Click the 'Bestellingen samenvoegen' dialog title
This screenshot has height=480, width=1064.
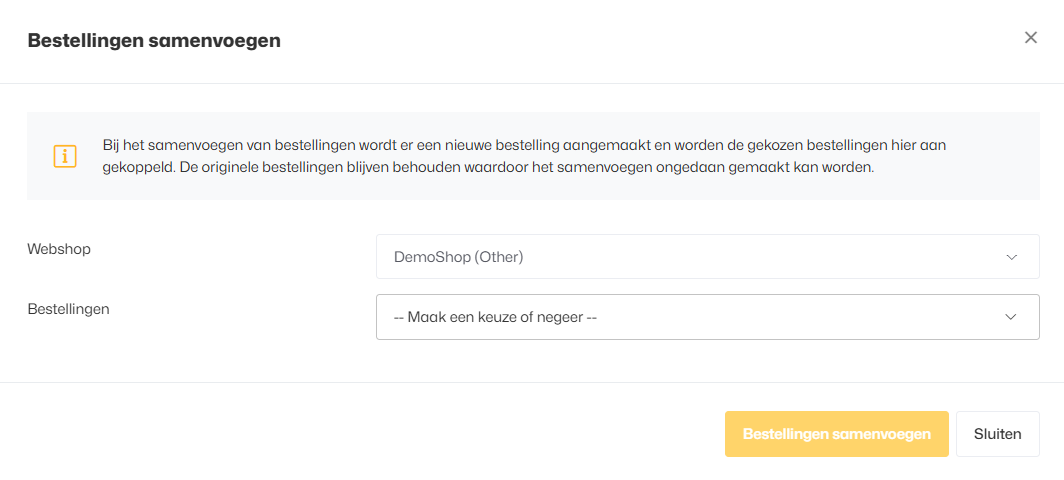[154, 41]
